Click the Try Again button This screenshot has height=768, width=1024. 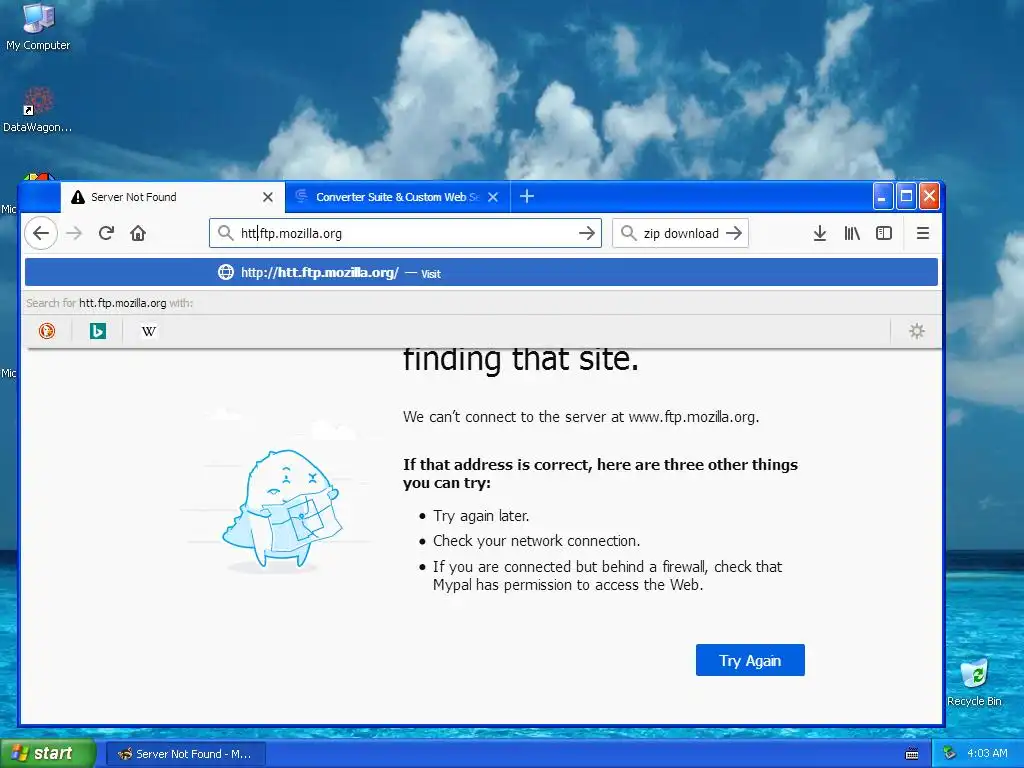click(x=750, y=660)
